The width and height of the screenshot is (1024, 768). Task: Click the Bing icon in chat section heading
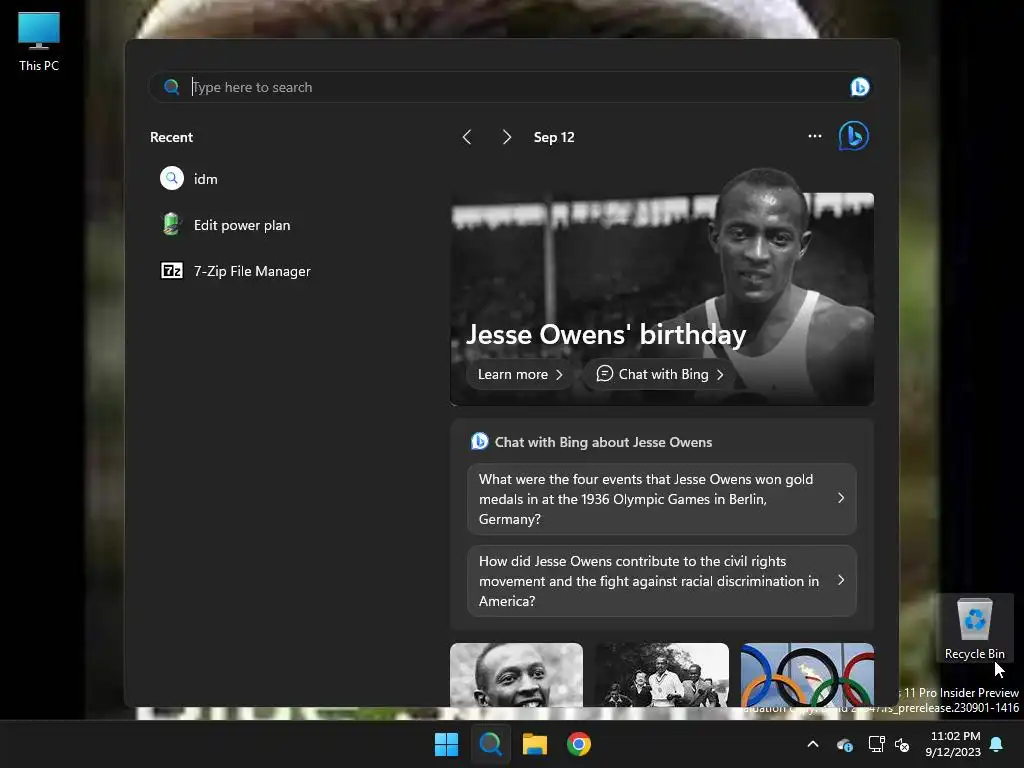click(479, 441)
